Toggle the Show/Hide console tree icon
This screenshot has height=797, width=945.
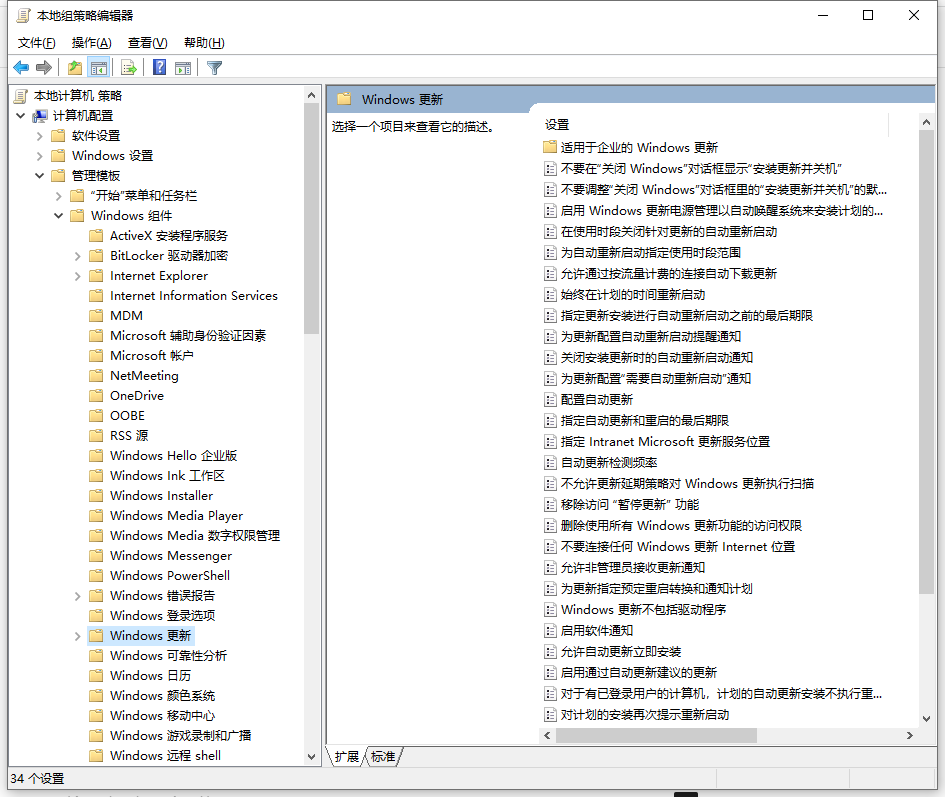(99, 68)
